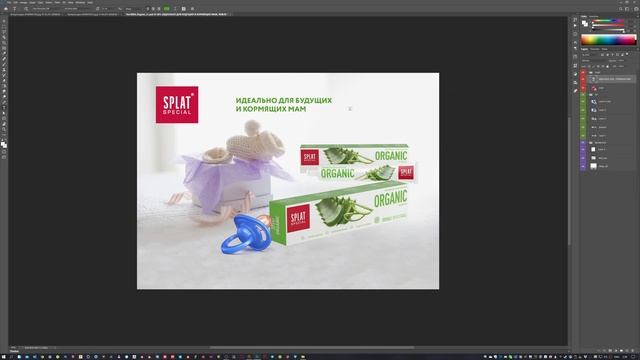Viewport: 640px width, 360px height.
Task: Toggle the Character and Paragraph panels icon
Action: click(x=184, y=9)
